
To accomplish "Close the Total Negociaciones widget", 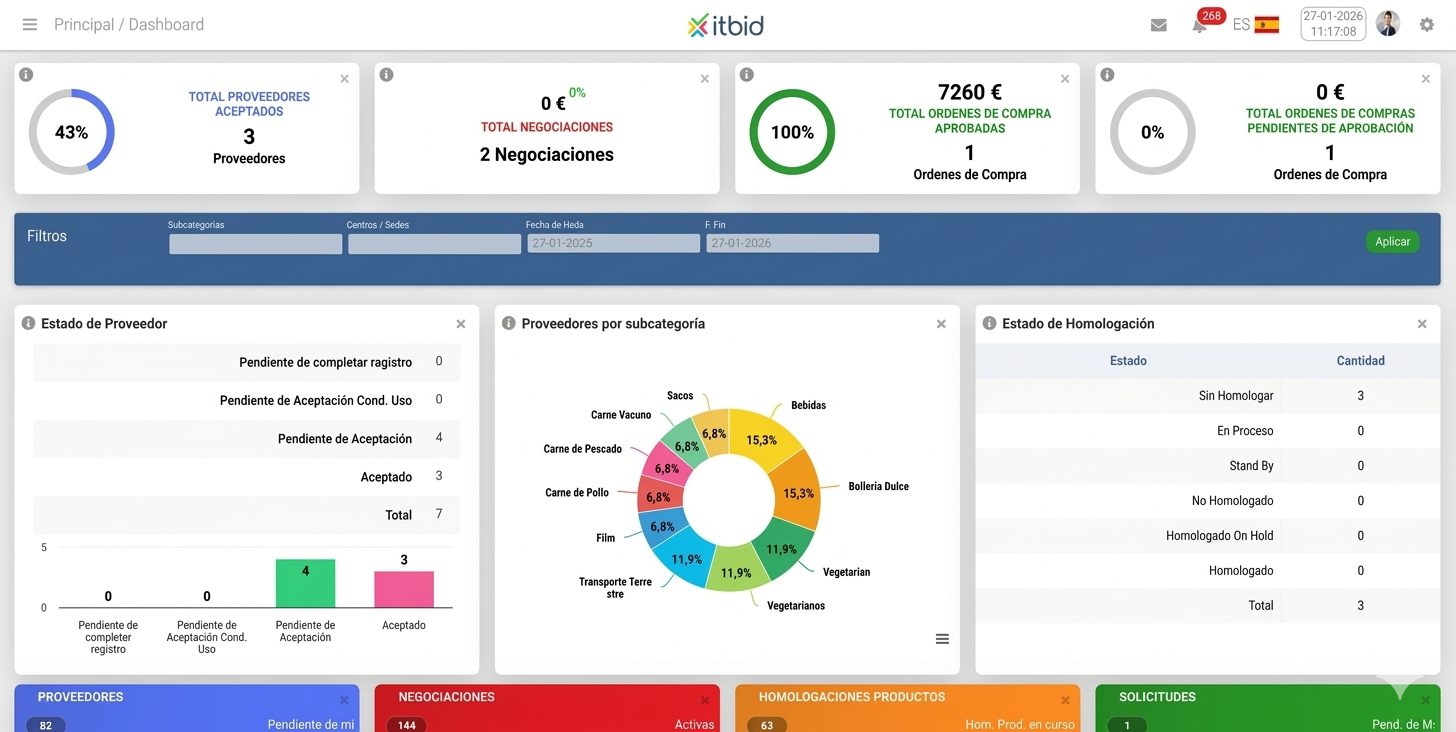I will (704, 79).
